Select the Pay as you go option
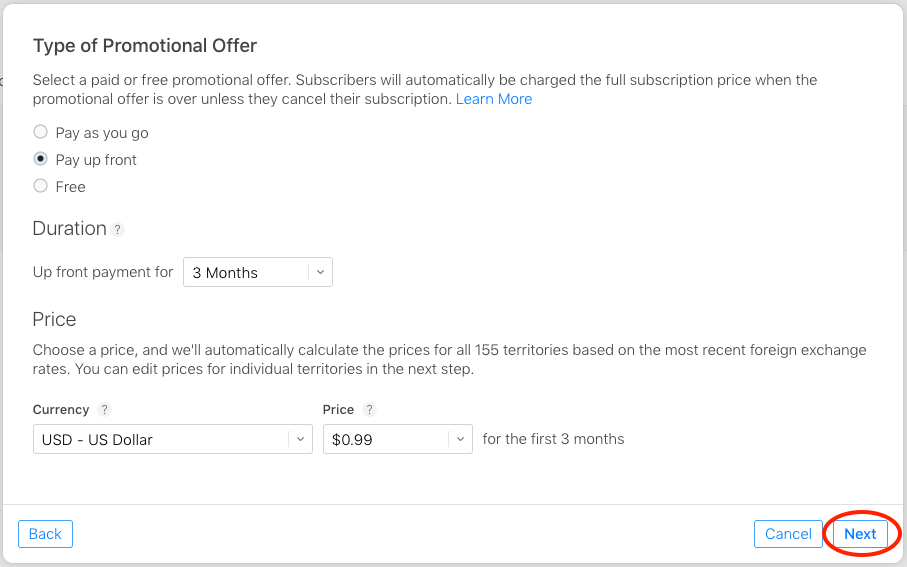 pos(40,132)
